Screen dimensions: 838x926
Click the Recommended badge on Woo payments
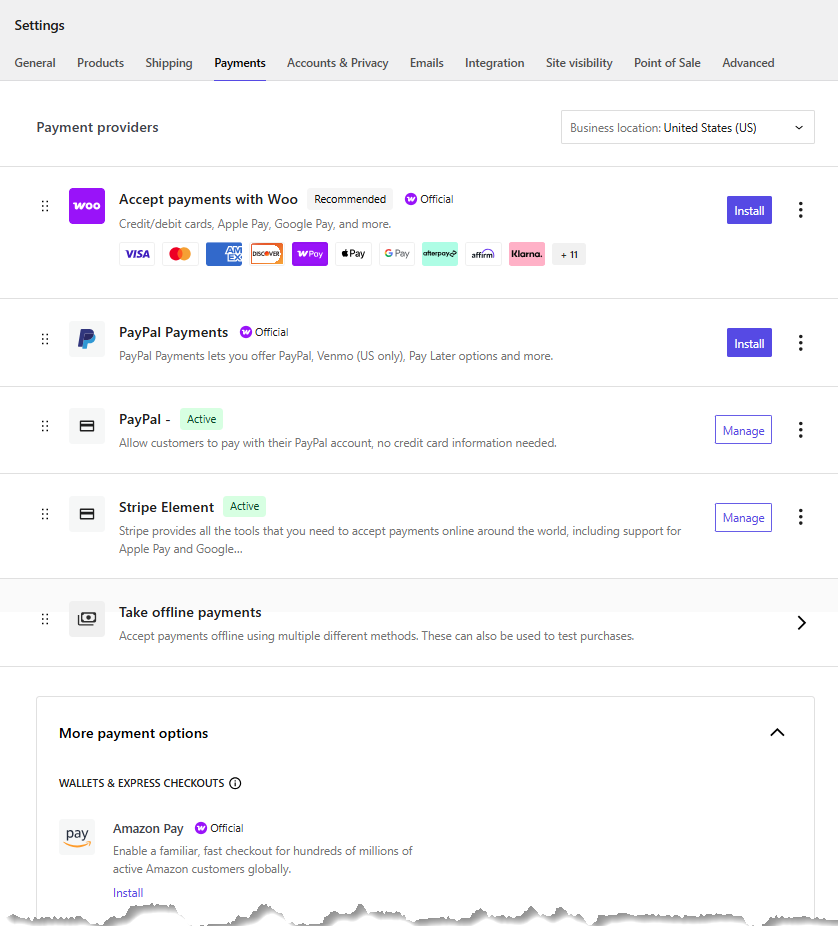point(350,200)
